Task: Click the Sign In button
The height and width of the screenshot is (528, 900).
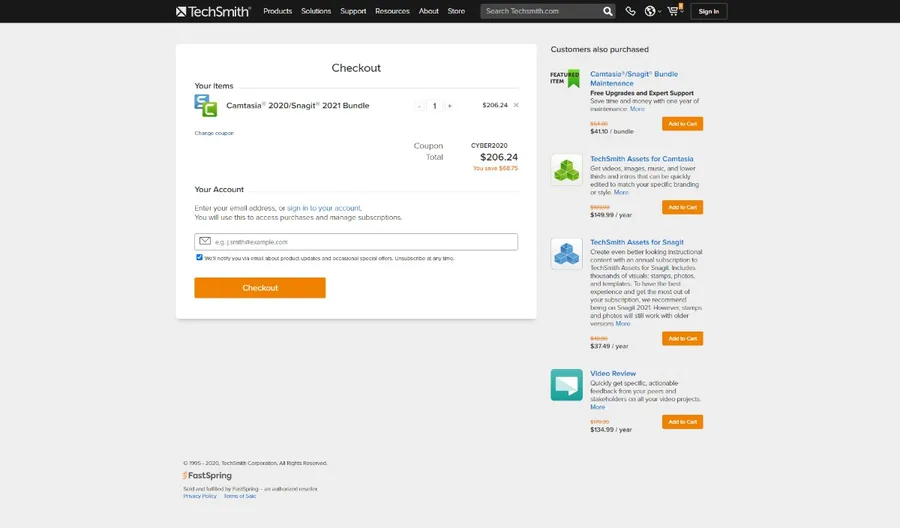Action: [x=709, y=11]
